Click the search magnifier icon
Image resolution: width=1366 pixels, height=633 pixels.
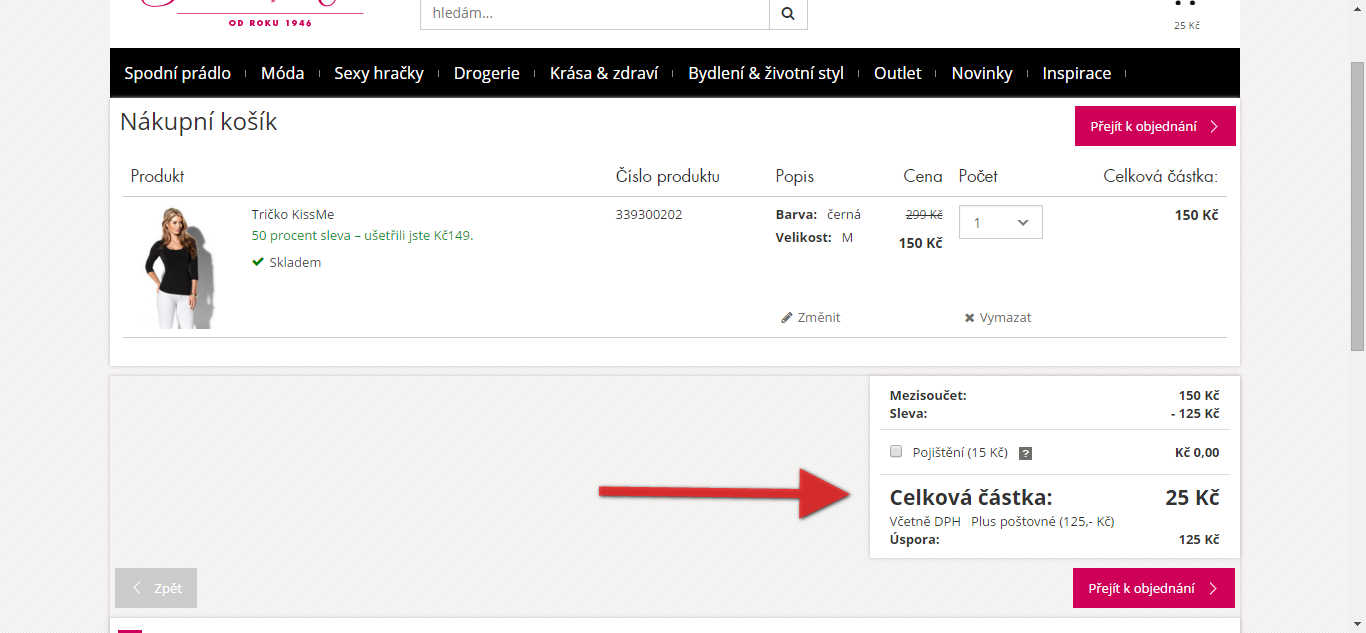[788, 14]
